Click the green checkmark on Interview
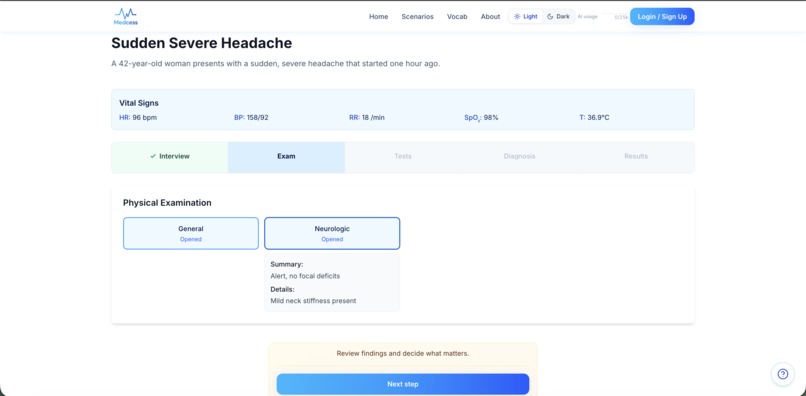 point(153,156)
